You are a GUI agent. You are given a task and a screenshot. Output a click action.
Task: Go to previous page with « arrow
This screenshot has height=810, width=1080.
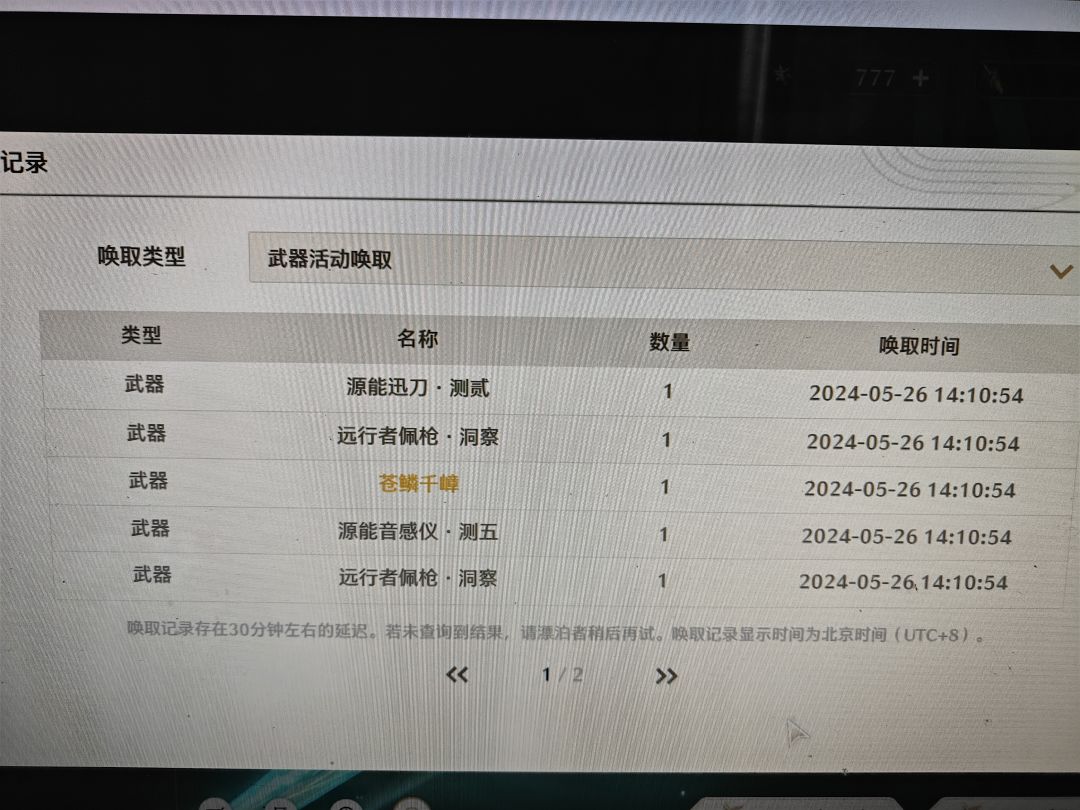click(457, 674)
